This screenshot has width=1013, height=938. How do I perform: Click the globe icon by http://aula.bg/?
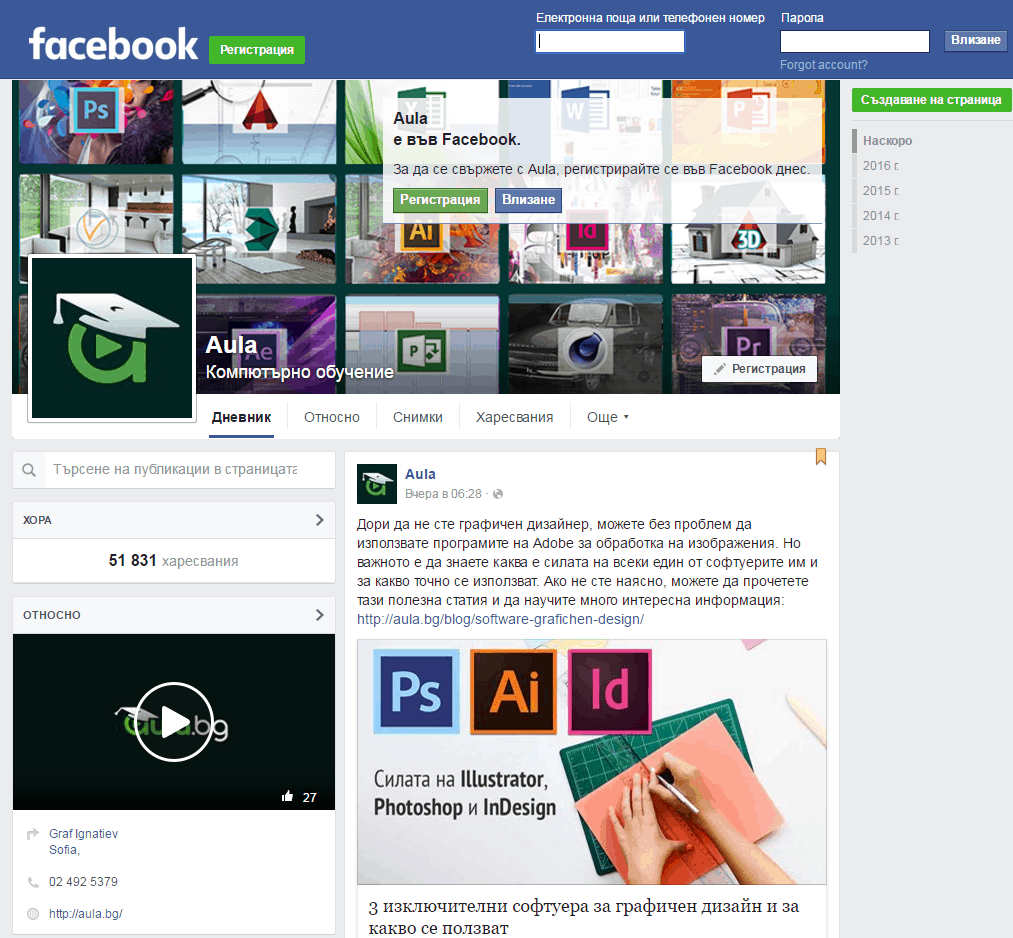pyautogui.click(x=33, y=914)
